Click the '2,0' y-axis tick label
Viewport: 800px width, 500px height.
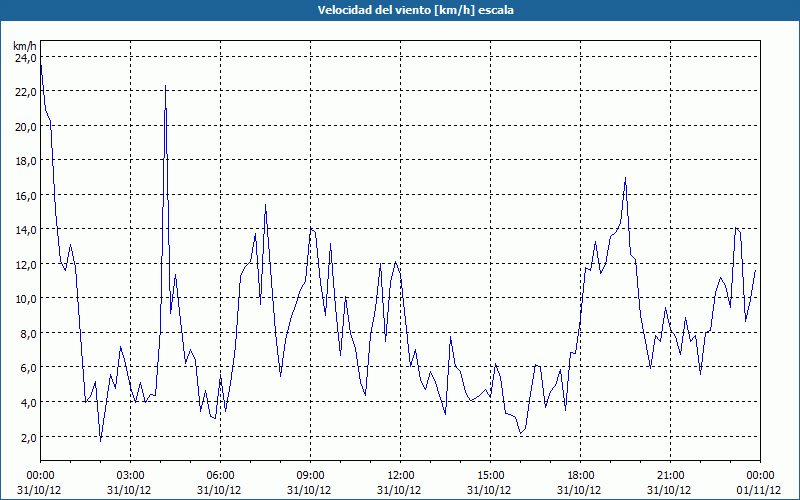click(28, 437)
